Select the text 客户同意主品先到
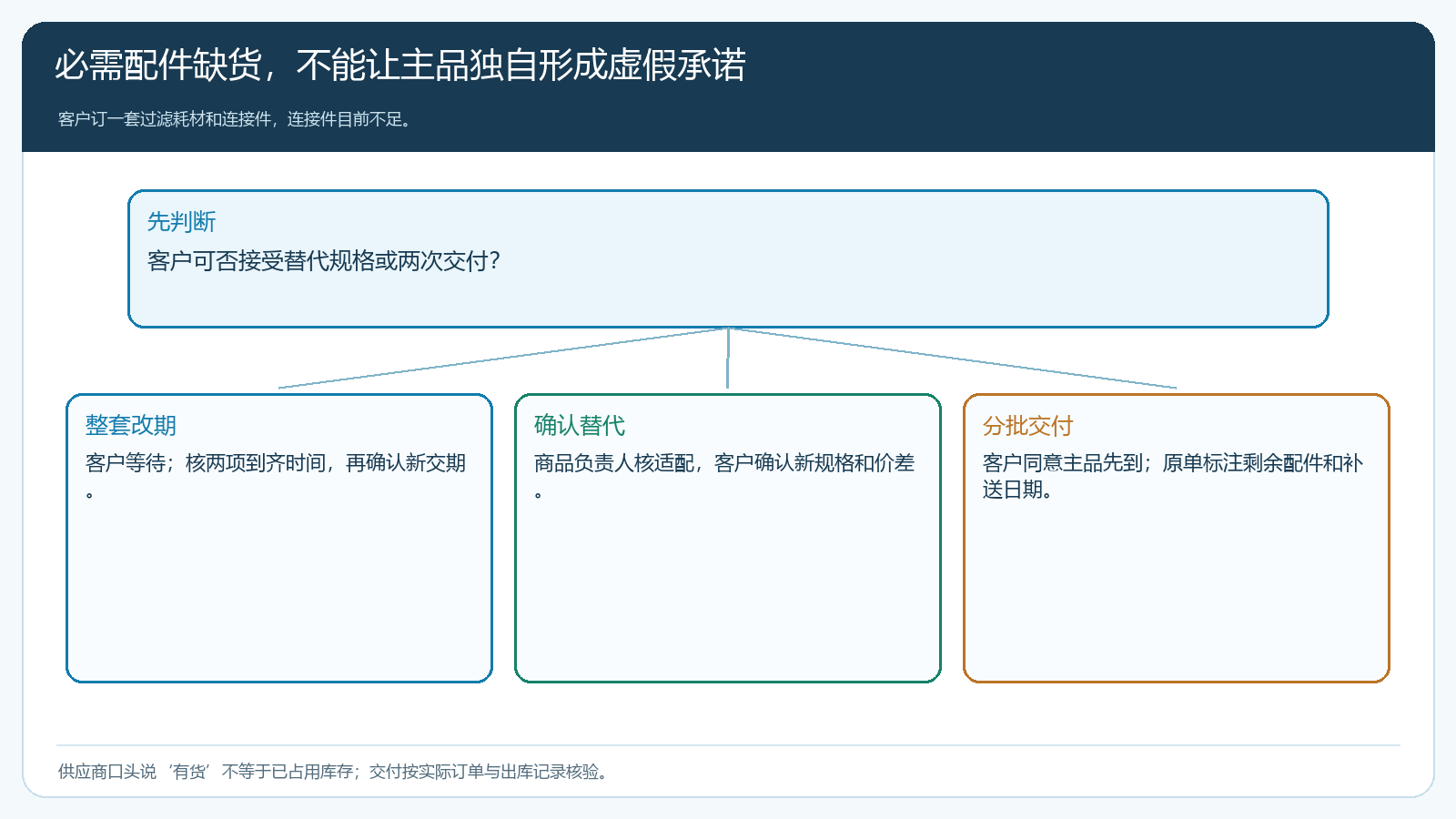Screen dimensions: 1456x819 1063,463
